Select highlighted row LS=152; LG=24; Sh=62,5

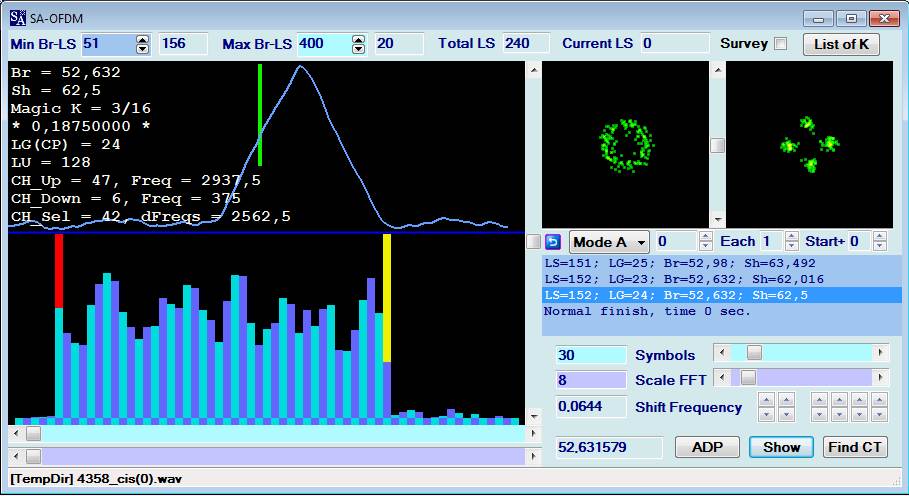pyautogui.click(x=721, y=295)
